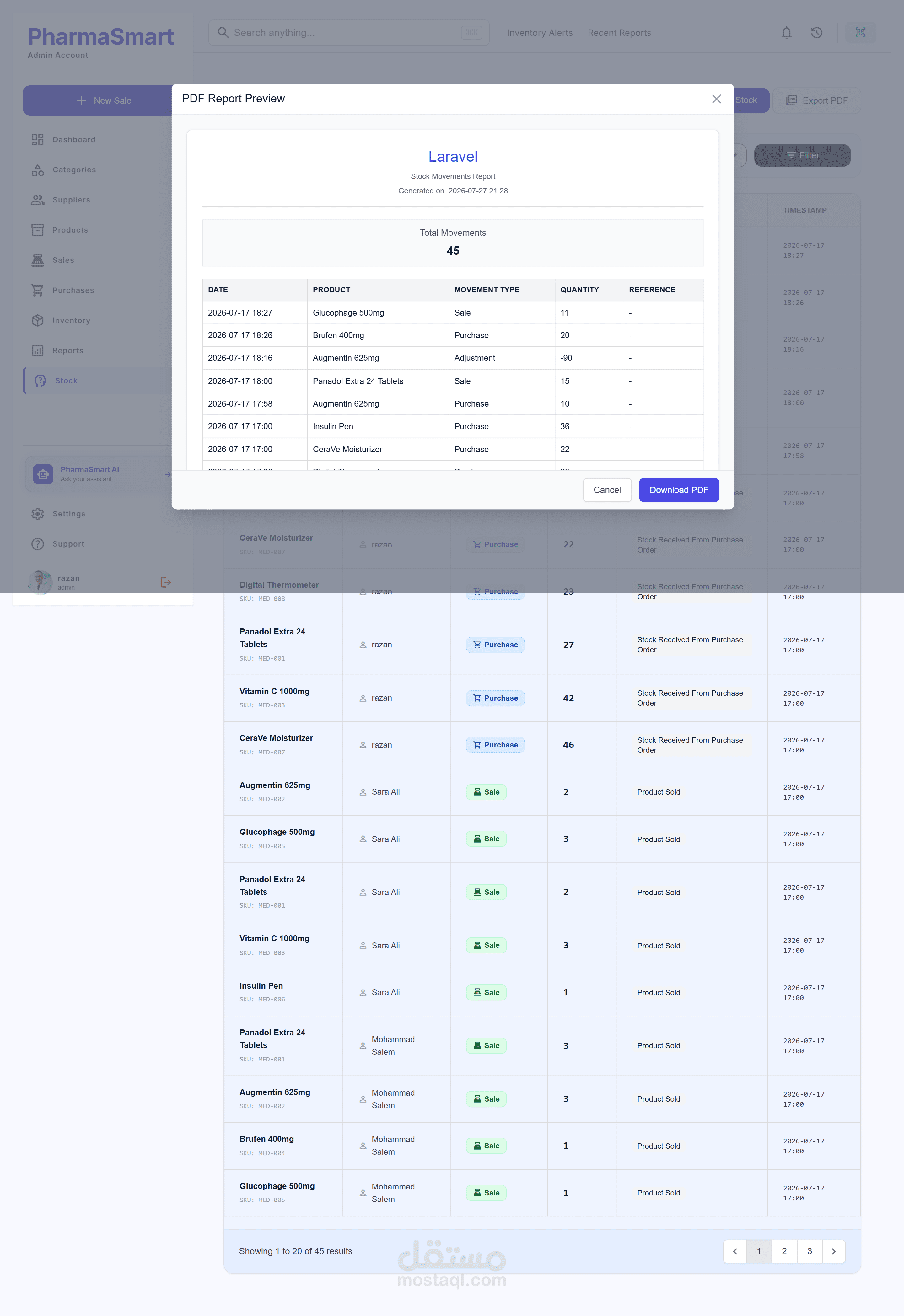Go to Purchases menu item
Screen dimensions: 904x1316
[x=73, y=291]
